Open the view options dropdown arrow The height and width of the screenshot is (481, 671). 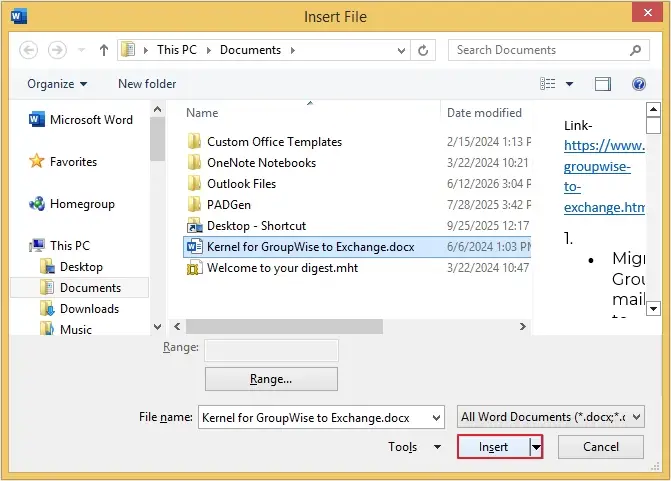(x=570, y=84)
